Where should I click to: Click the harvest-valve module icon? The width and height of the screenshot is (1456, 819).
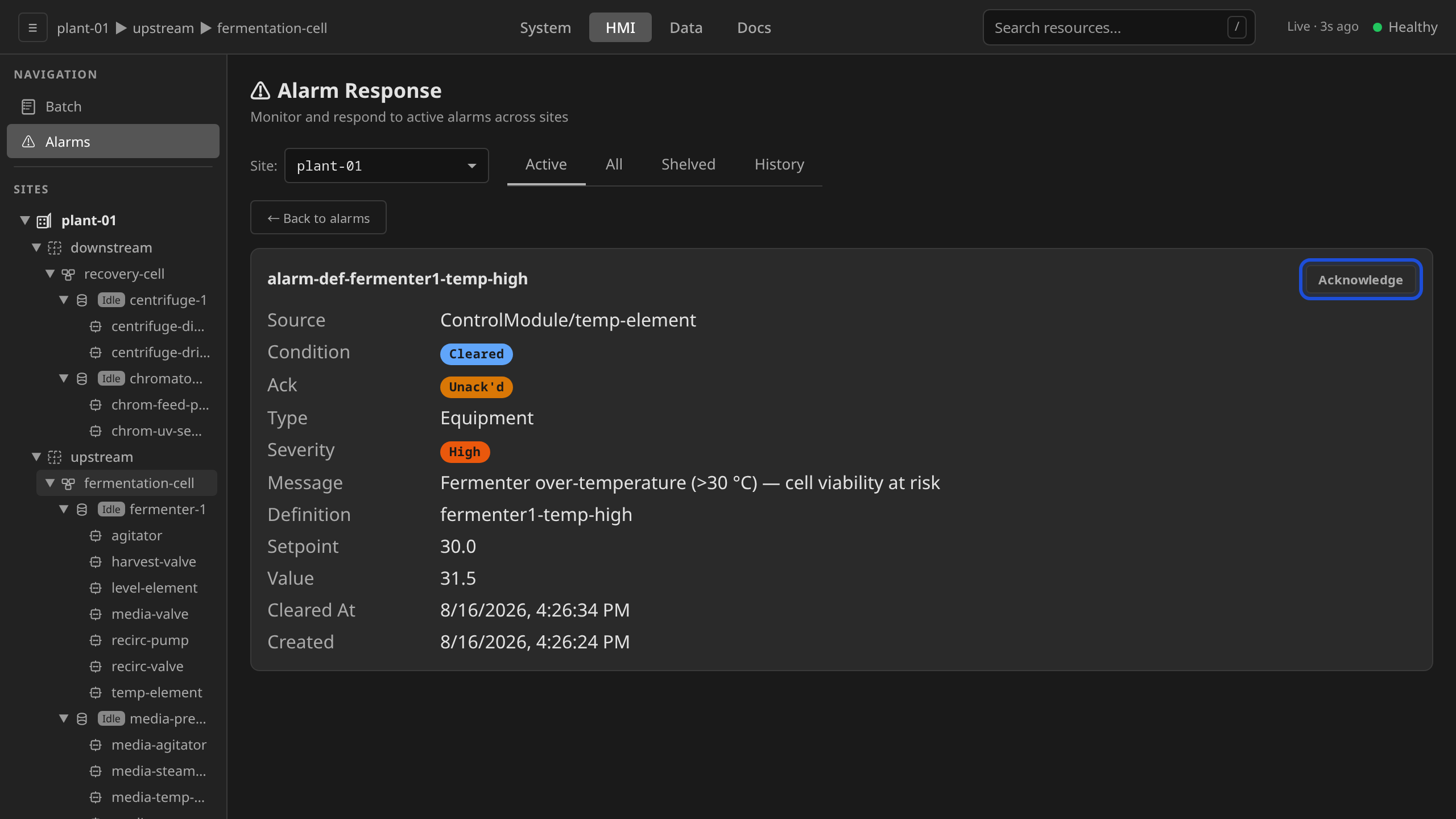(96, 562)
